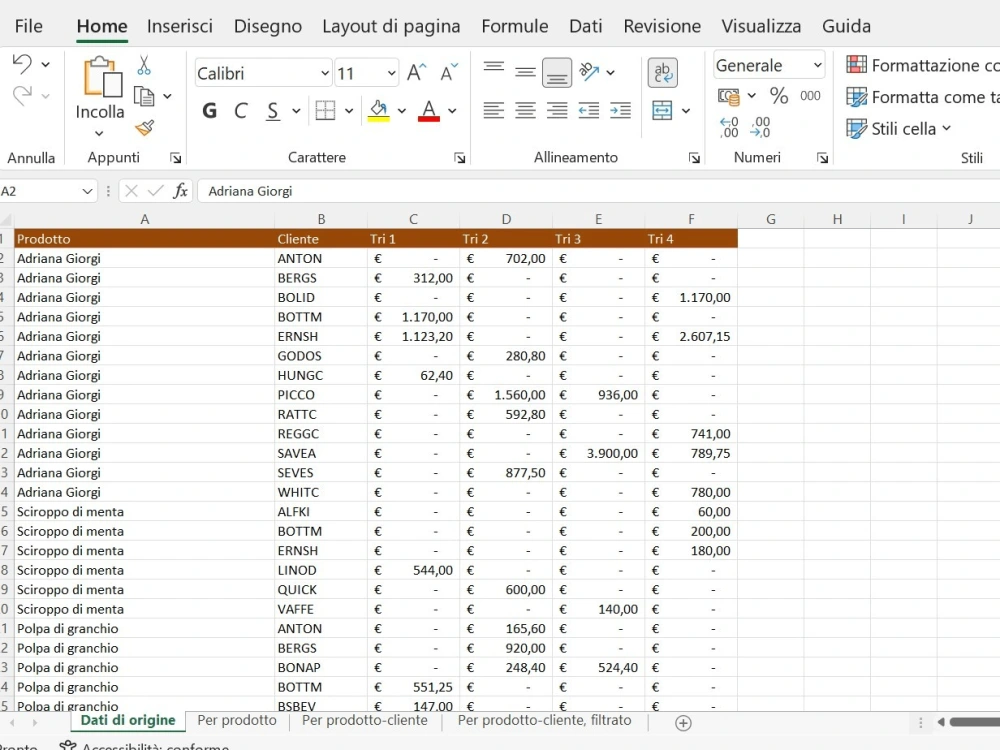The image size is (1000, 750).
Task: Open the Name Box A2 dropdown
Action: (x=87, y=191)
